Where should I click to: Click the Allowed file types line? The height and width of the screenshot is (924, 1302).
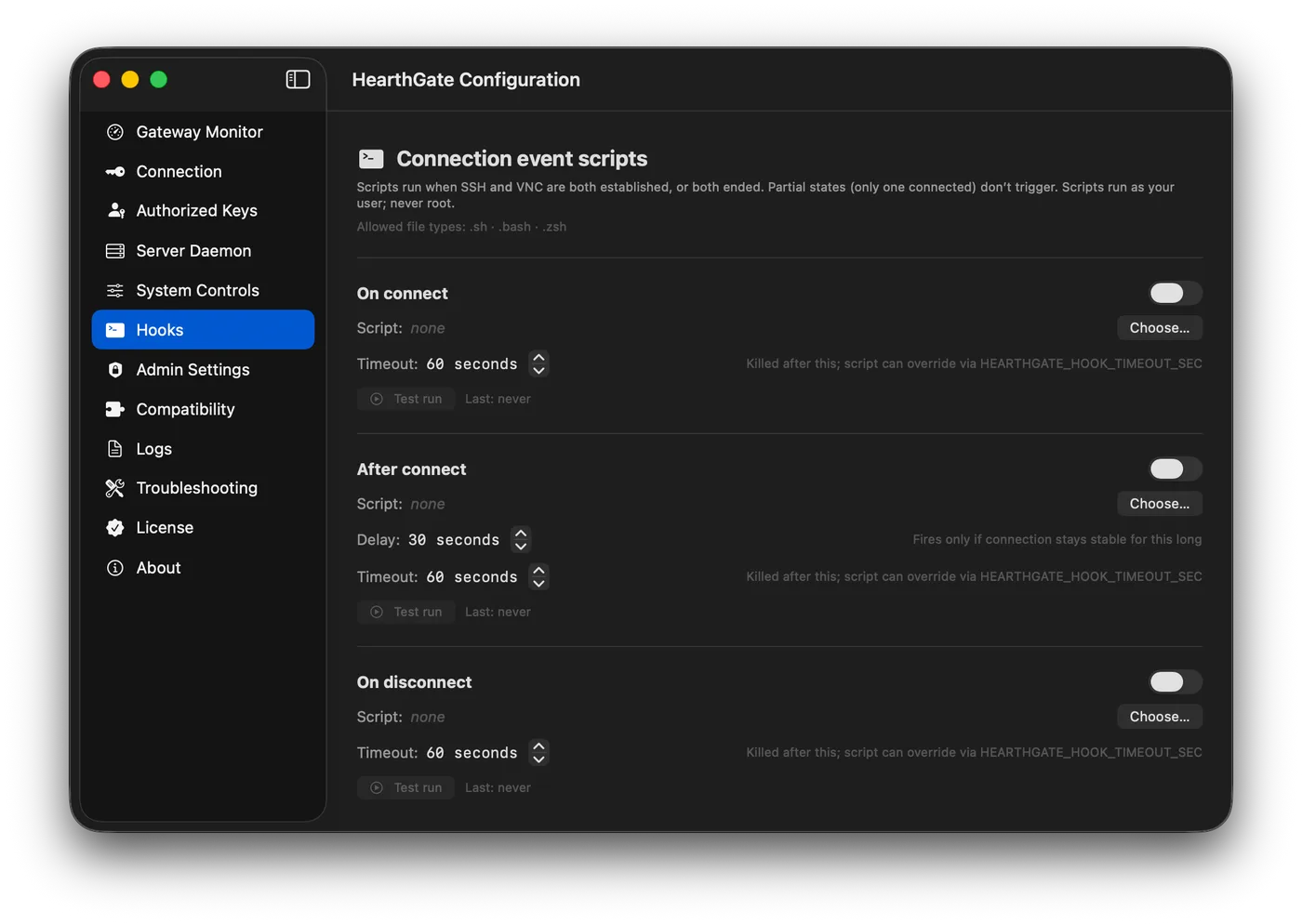(x=461, y=227)
